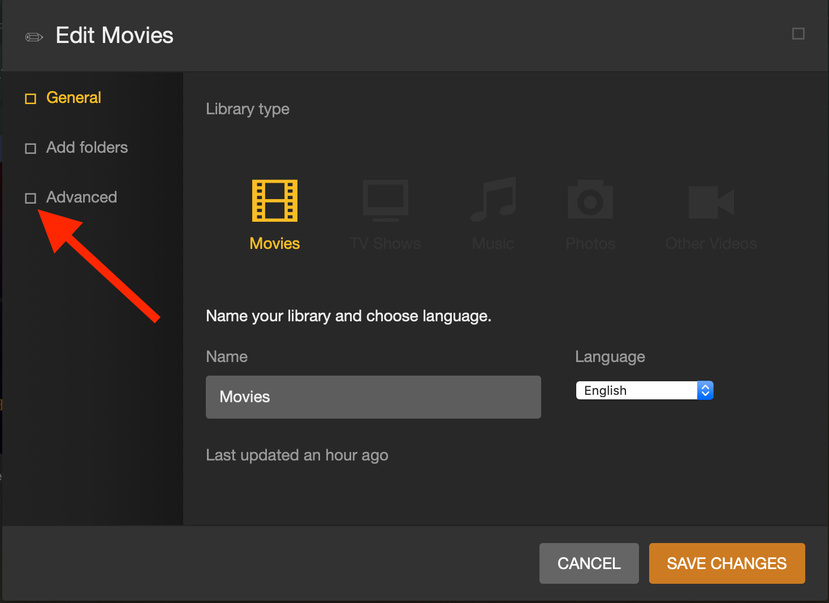Cancel editing the Movies library

pos(589,563)
